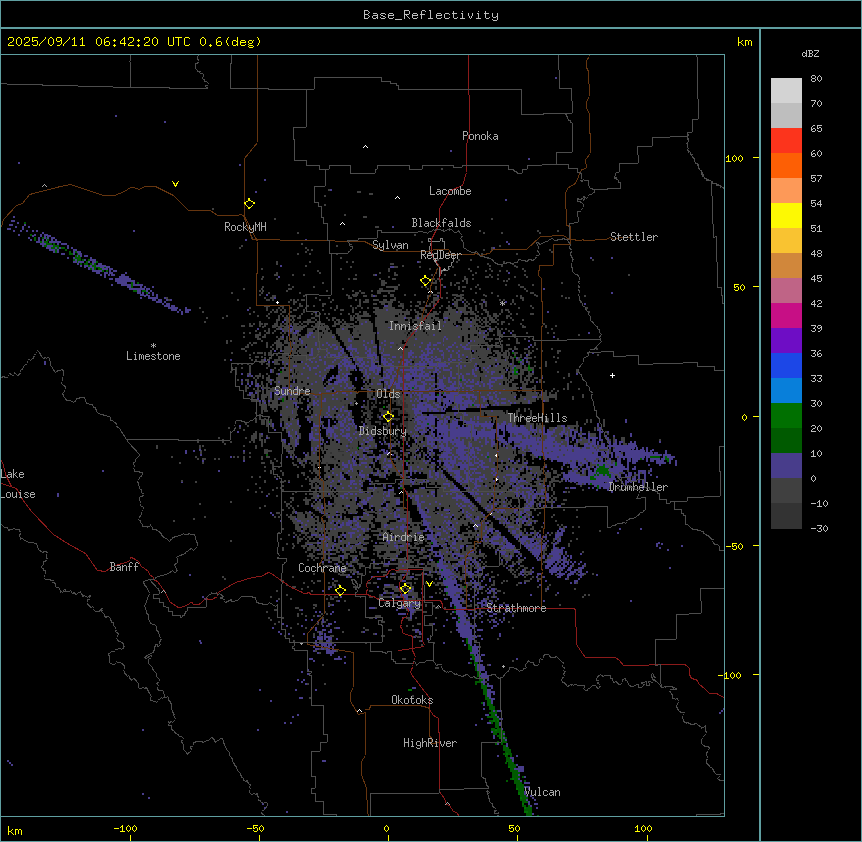Image resolution: width=862 pixels, height=842 pixels.
Task: Click the Cochrane town label
Action: click(x=322, y=568)
